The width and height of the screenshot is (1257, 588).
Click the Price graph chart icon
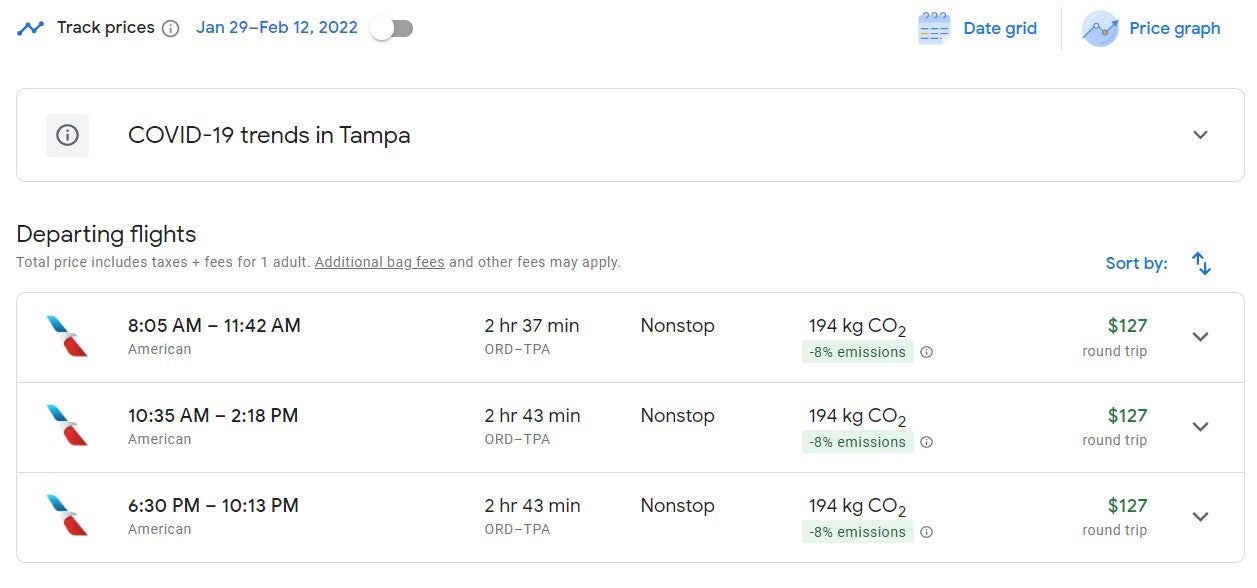[1100, 28]
